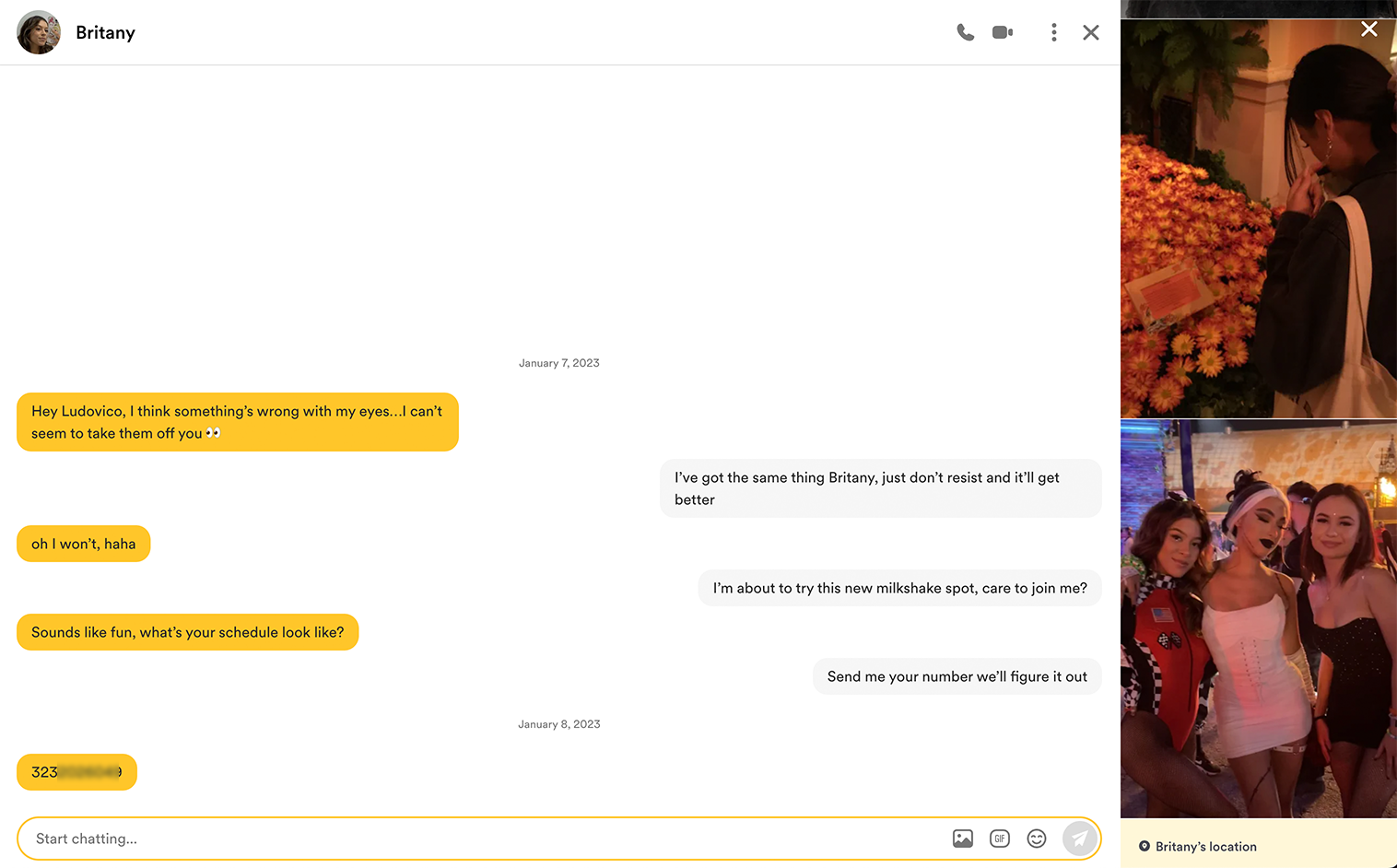Select the phone number message bubble
This screenshot has height=868, width=1397.
tap(76, 772)
